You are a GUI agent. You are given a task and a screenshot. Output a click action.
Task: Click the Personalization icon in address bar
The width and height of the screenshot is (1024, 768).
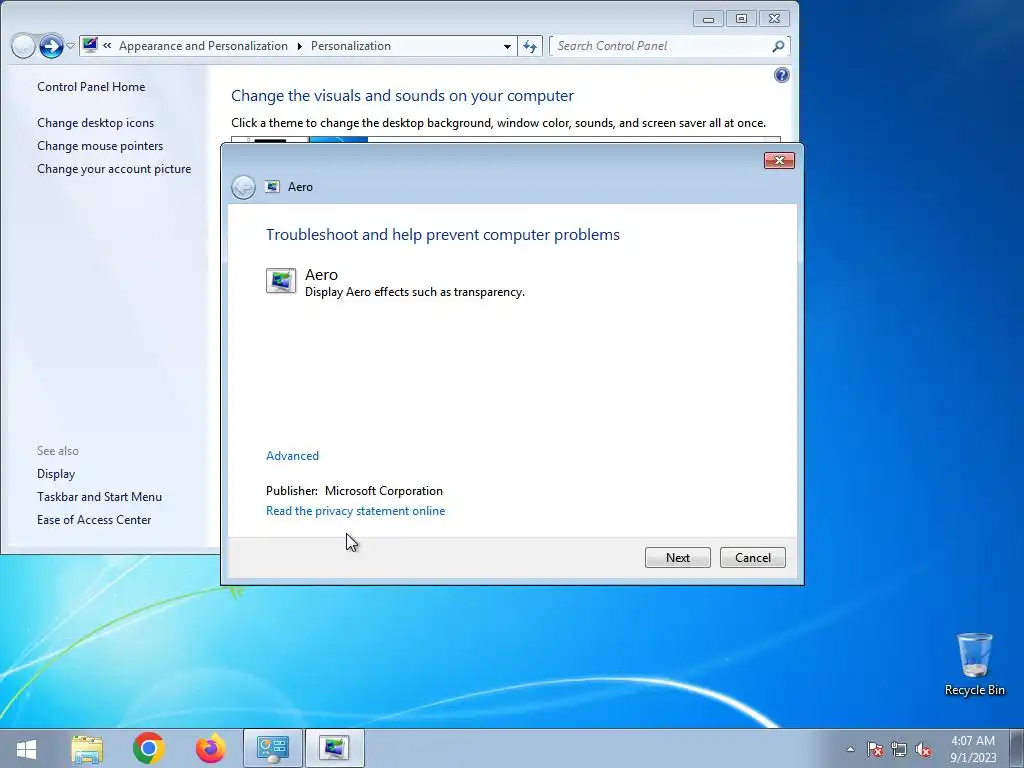point(90,45)
